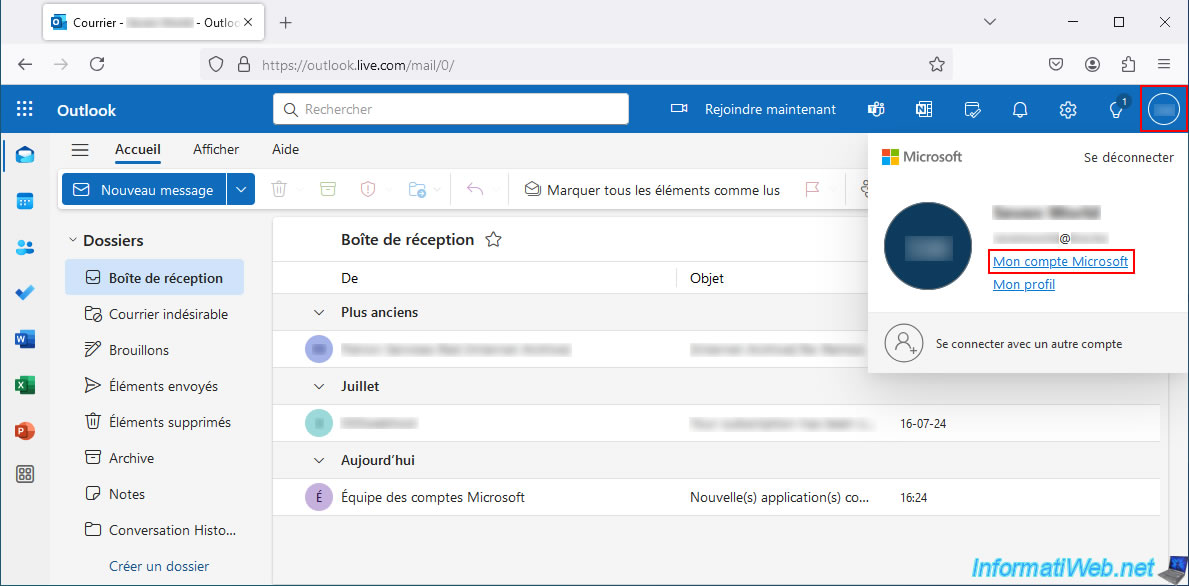Collapse the Juillet message group

point(320,387)
